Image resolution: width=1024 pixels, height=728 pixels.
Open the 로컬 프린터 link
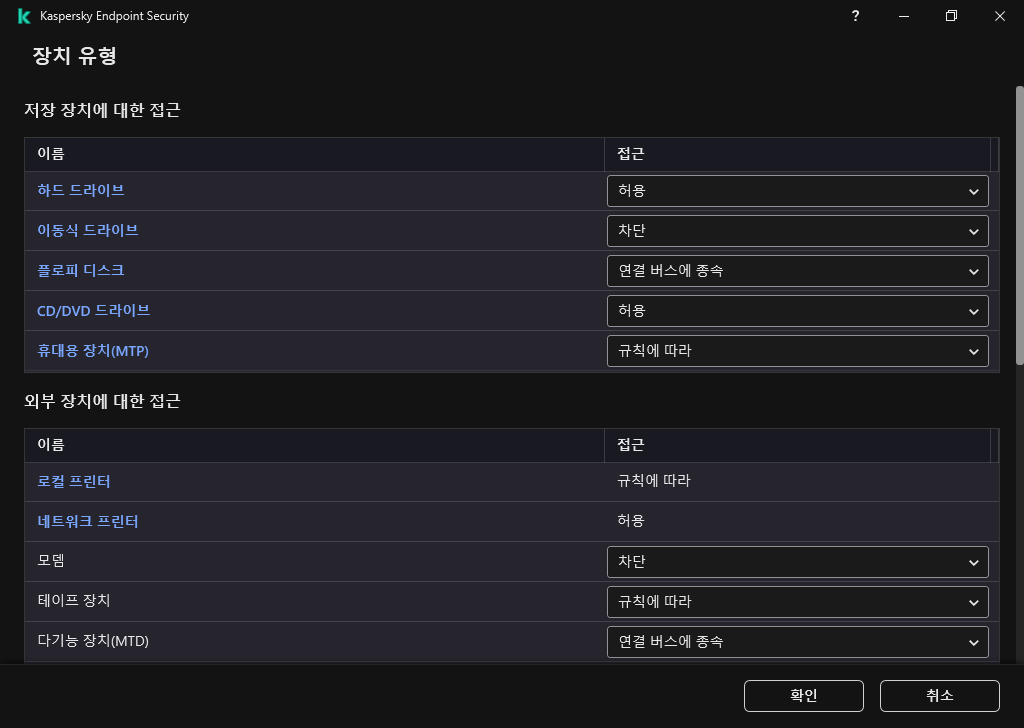tap(74, 481)
